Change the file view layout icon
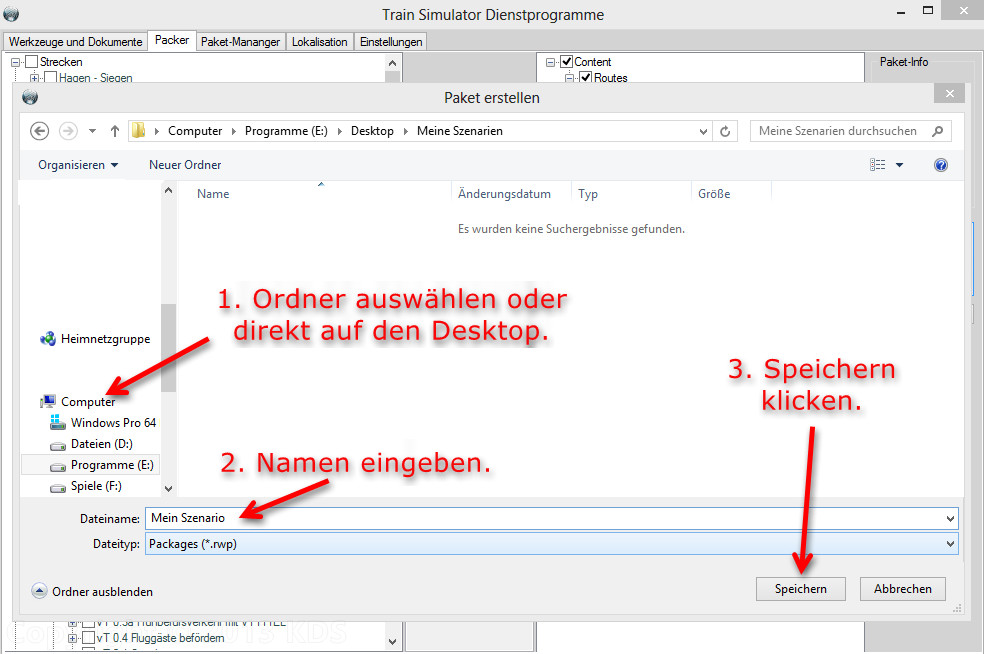The width and height of the screenshot is (984, 654). tap(877, 165)
